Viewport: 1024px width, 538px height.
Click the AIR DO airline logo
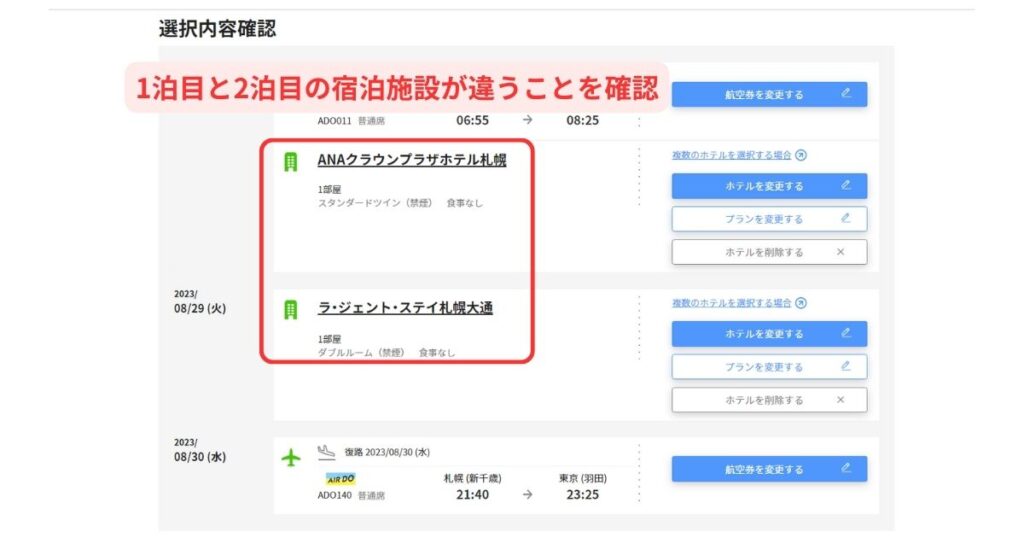341,479
